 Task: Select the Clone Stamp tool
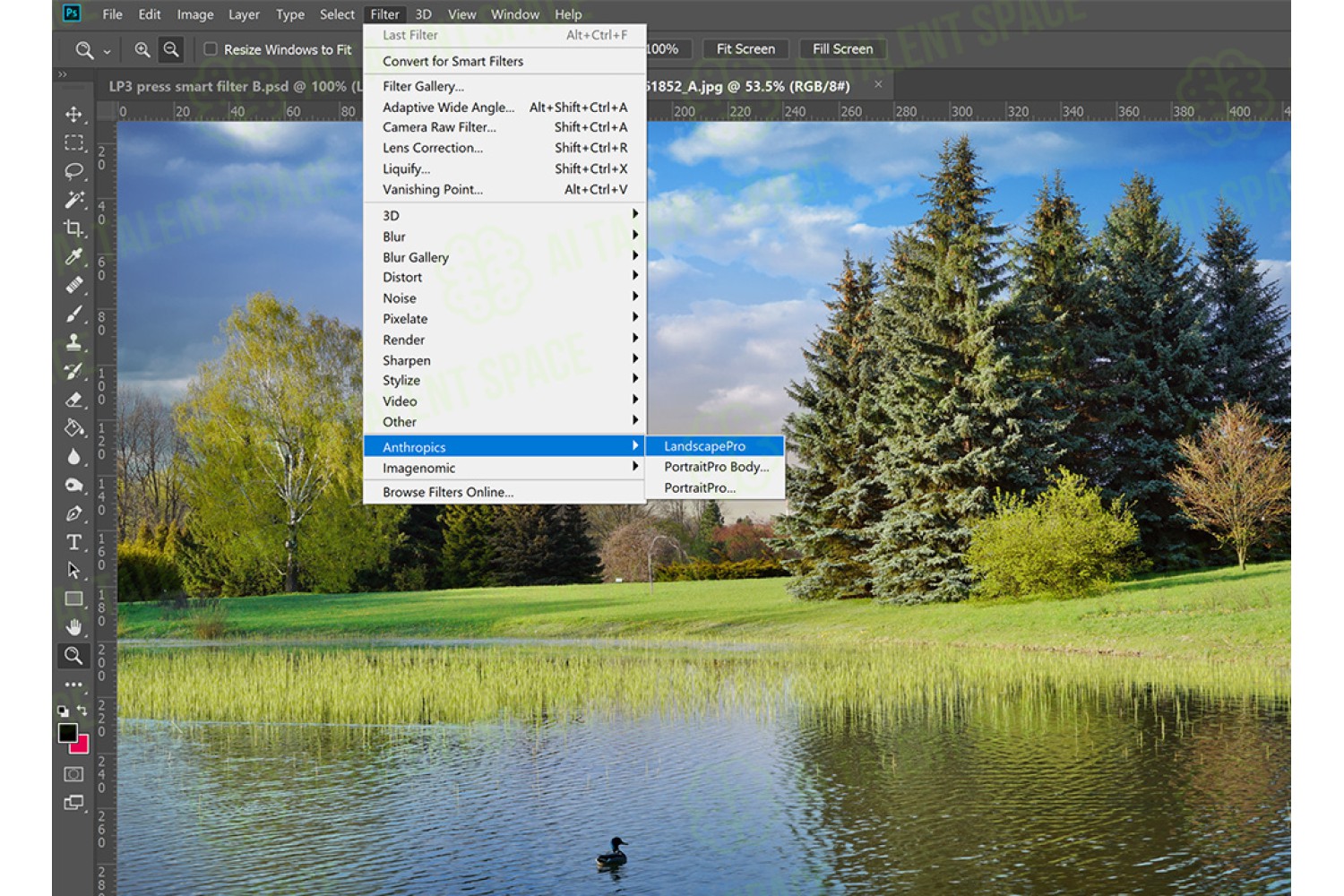tap(74, 342)
